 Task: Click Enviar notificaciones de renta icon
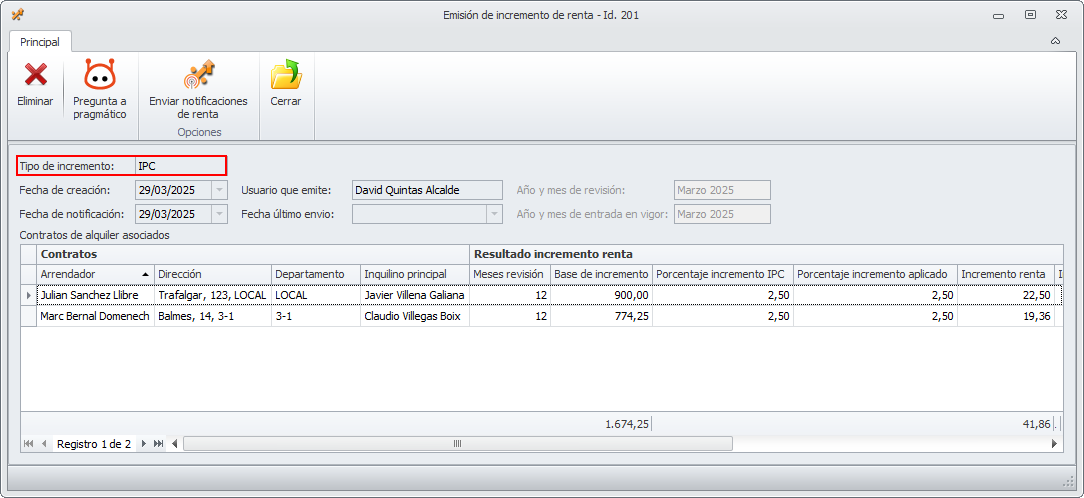pos(198,76)
